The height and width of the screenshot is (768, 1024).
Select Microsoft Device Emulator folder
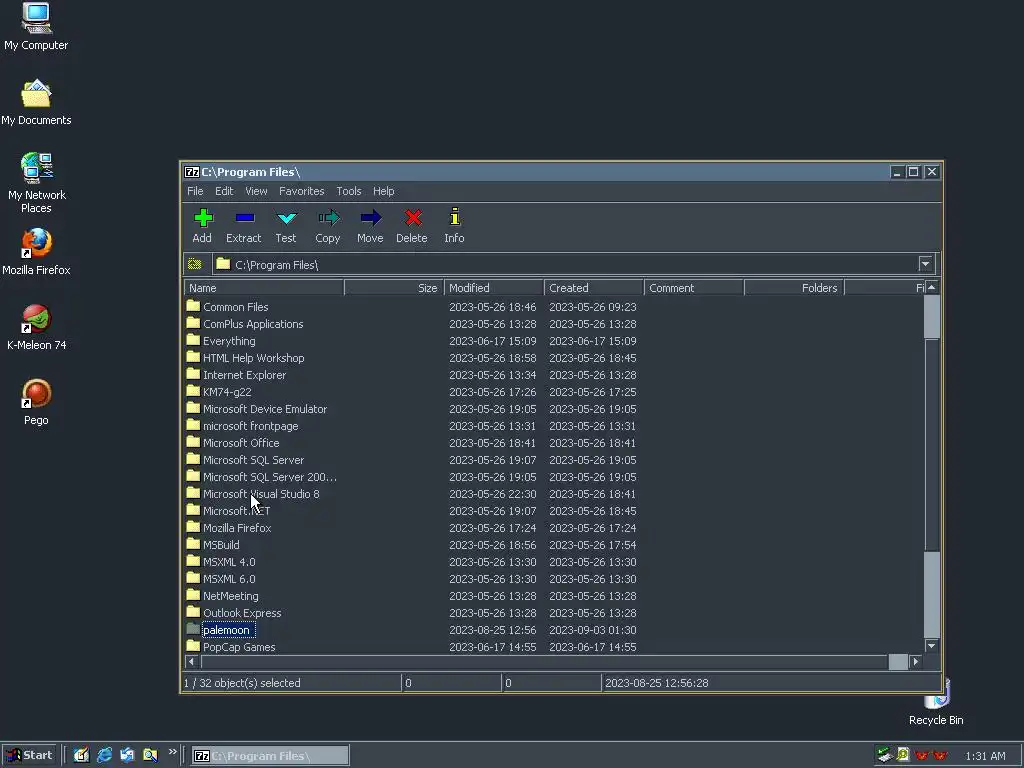264,409
